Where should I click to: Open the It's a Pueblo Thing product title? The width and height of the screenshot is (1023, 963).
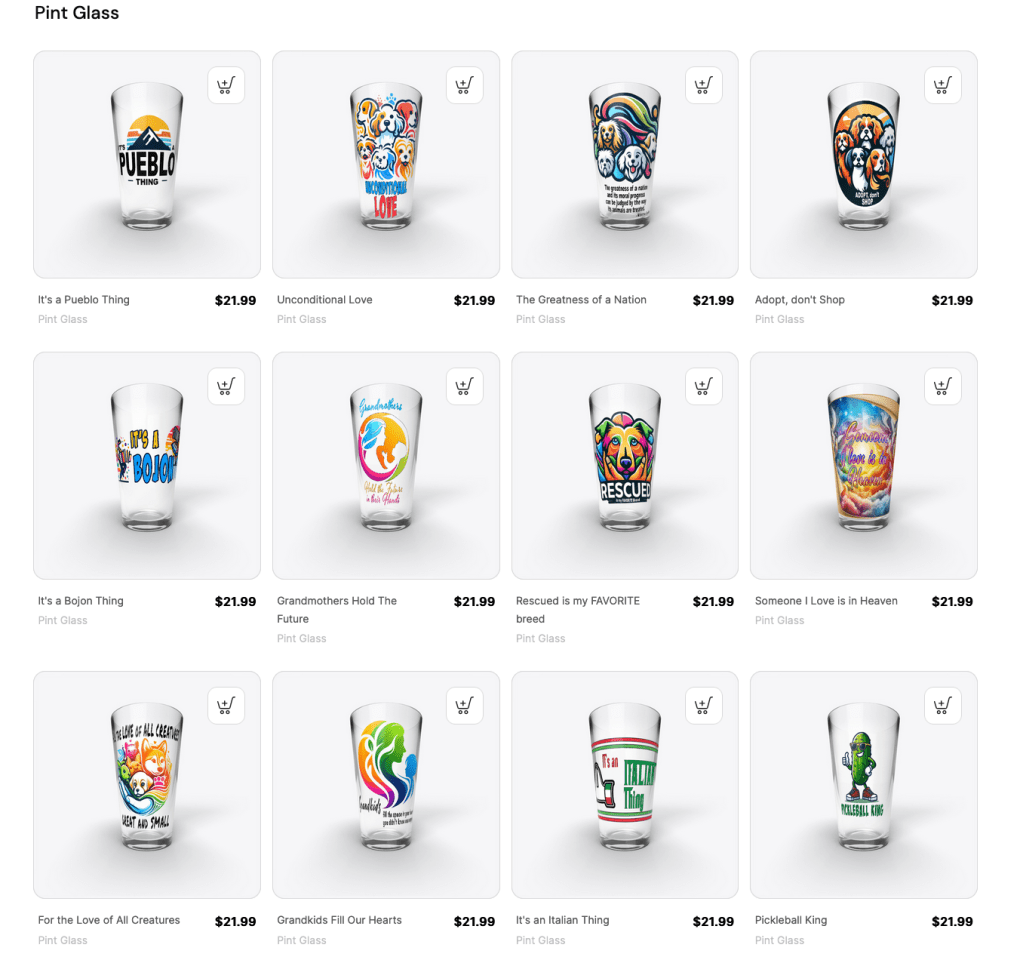pos(84,299)
